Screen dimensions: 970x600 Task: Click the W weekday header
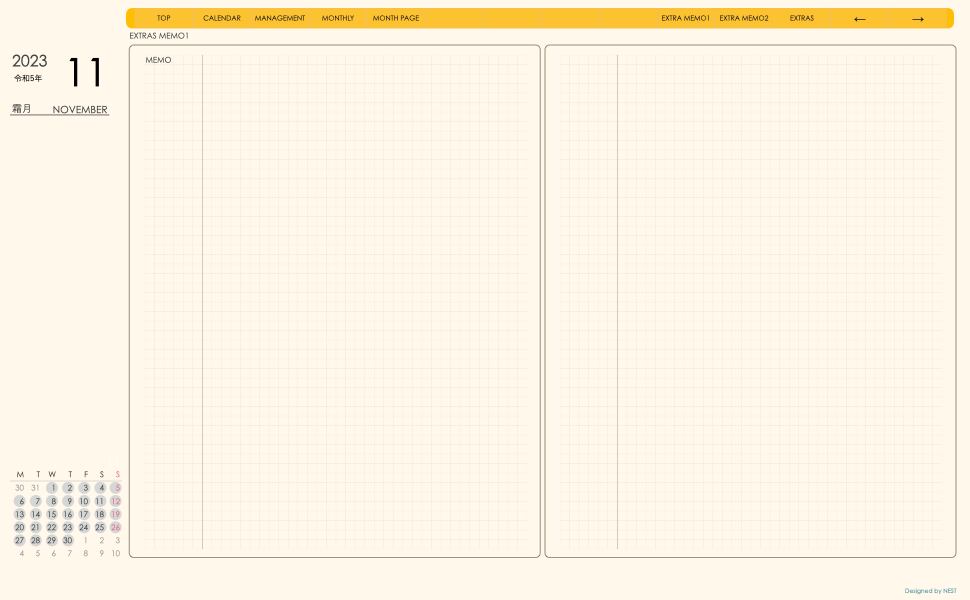(x=52, y=474)
